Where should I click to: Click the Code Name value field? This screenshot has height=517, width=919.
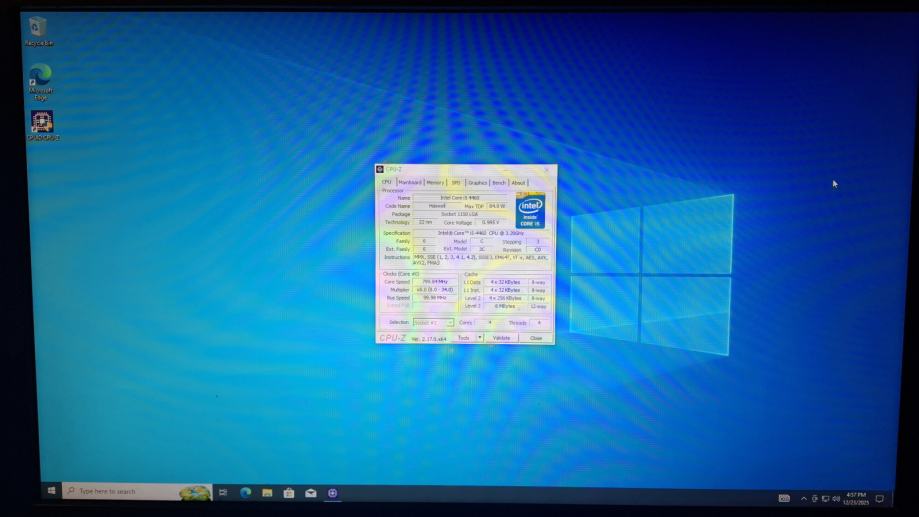[x=437, y=206]
